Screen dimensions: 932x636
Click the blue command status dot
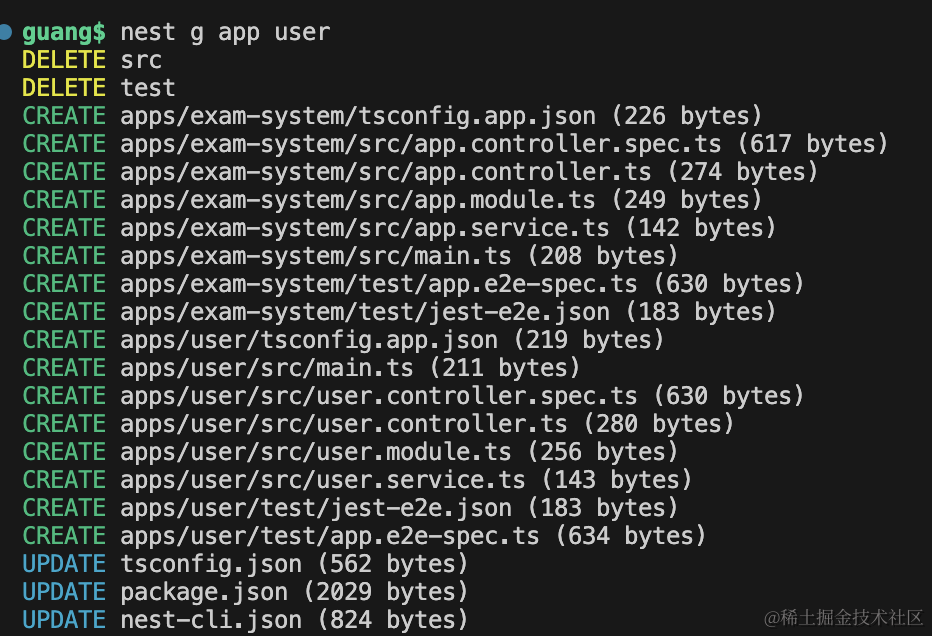point(6,32)
